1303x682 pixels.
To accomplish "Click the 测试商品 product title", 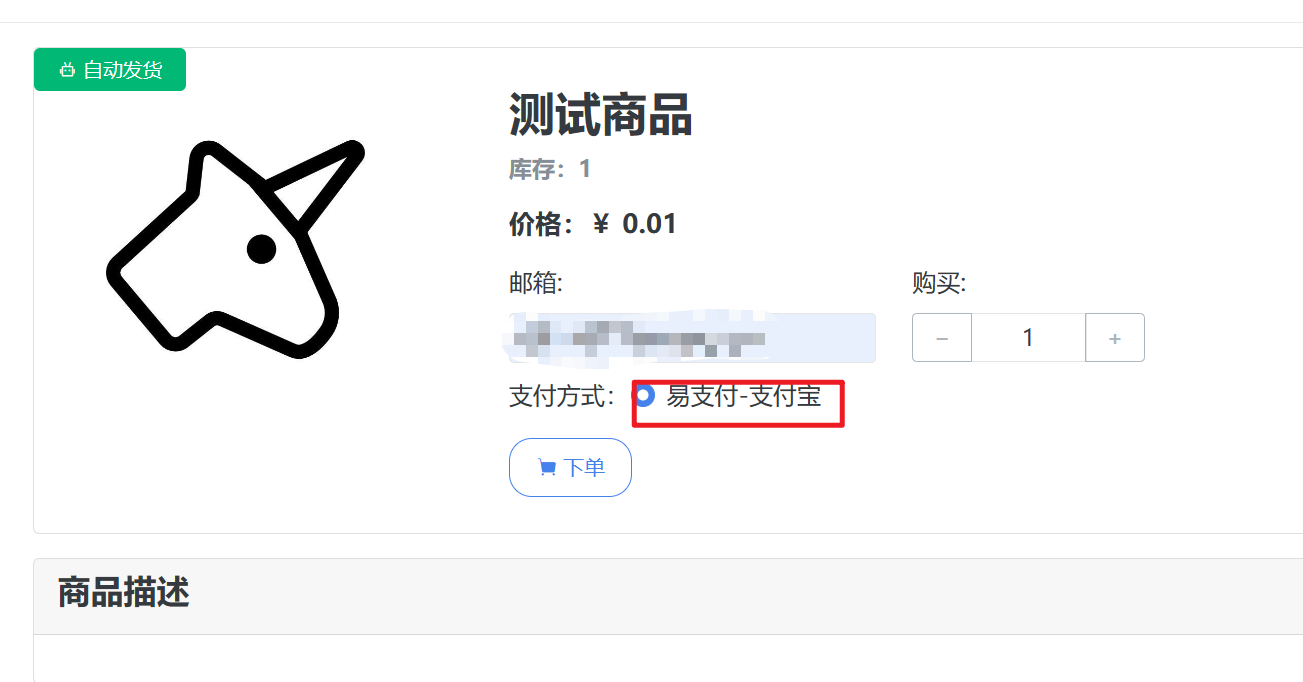I will 601,115.
